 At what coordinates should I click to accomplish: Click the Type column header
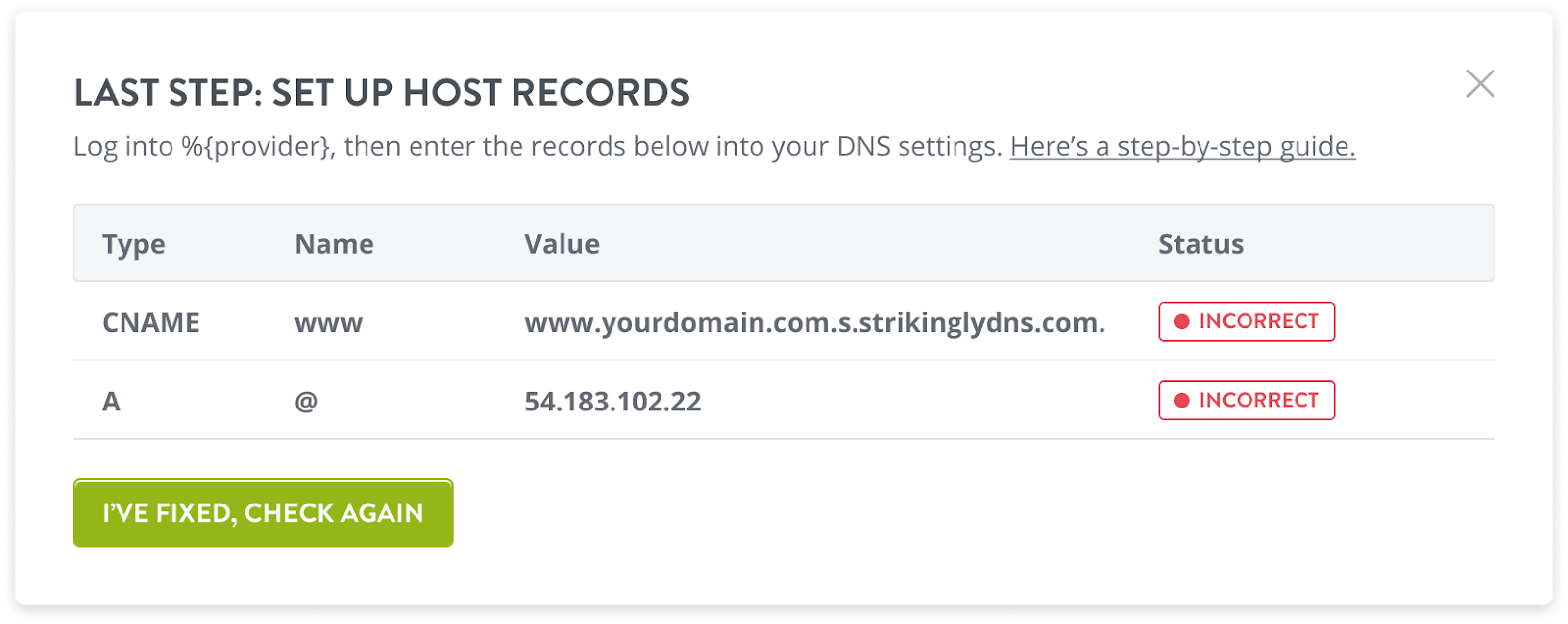tap(133, 244)
